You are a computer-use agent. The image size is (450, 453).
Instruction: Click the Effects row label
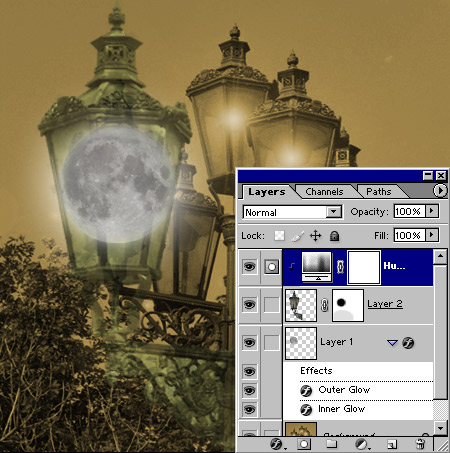click(x=316, y=371)
